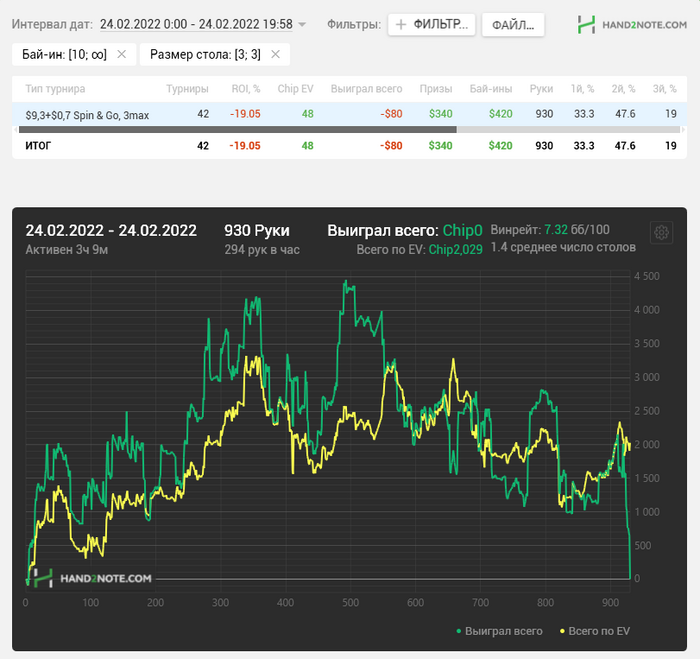Toggle yellow Всего по EV legend series
Image resolution: width=700 pixels, height=659 pixels.
[x=595, y=631]
